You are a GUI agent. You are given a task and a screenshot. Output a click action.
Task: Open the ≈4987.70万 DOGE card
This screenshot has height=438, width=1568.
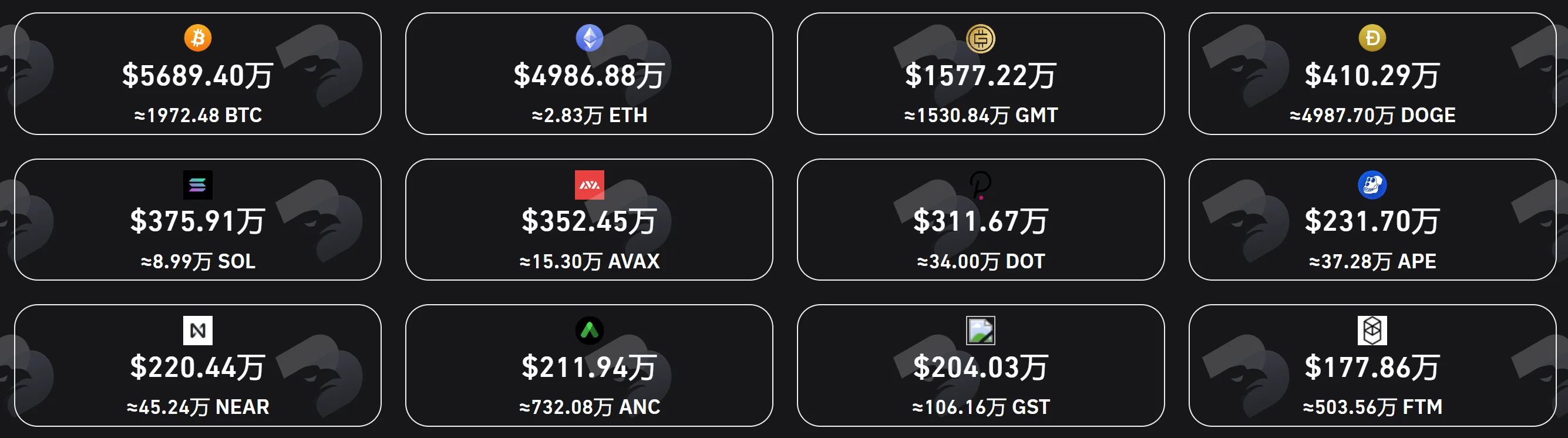coord(1372,73)
